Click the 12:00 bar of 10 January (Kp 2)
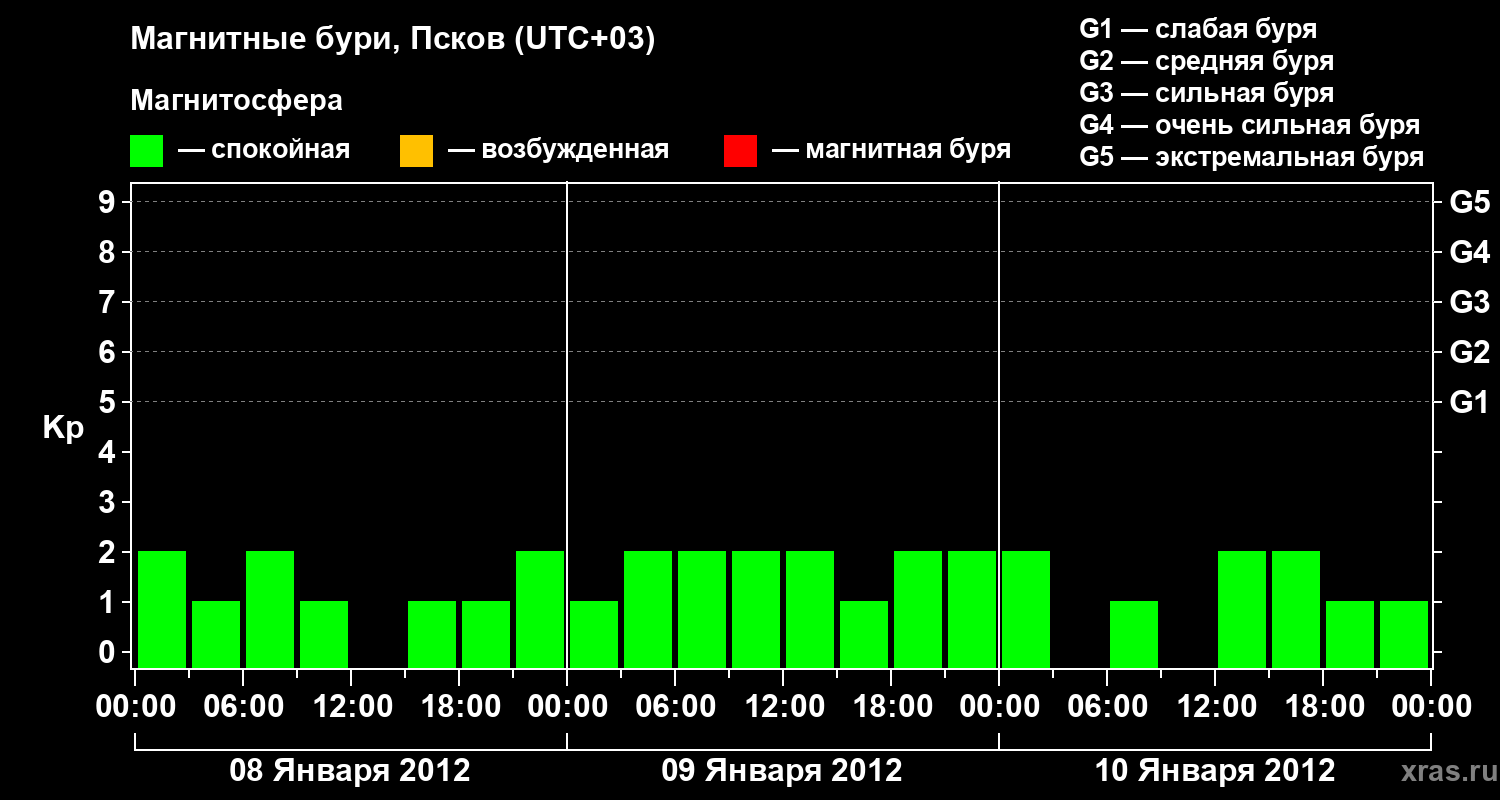The width and height of the screenshot is (1500, 800). (1242, 609)
